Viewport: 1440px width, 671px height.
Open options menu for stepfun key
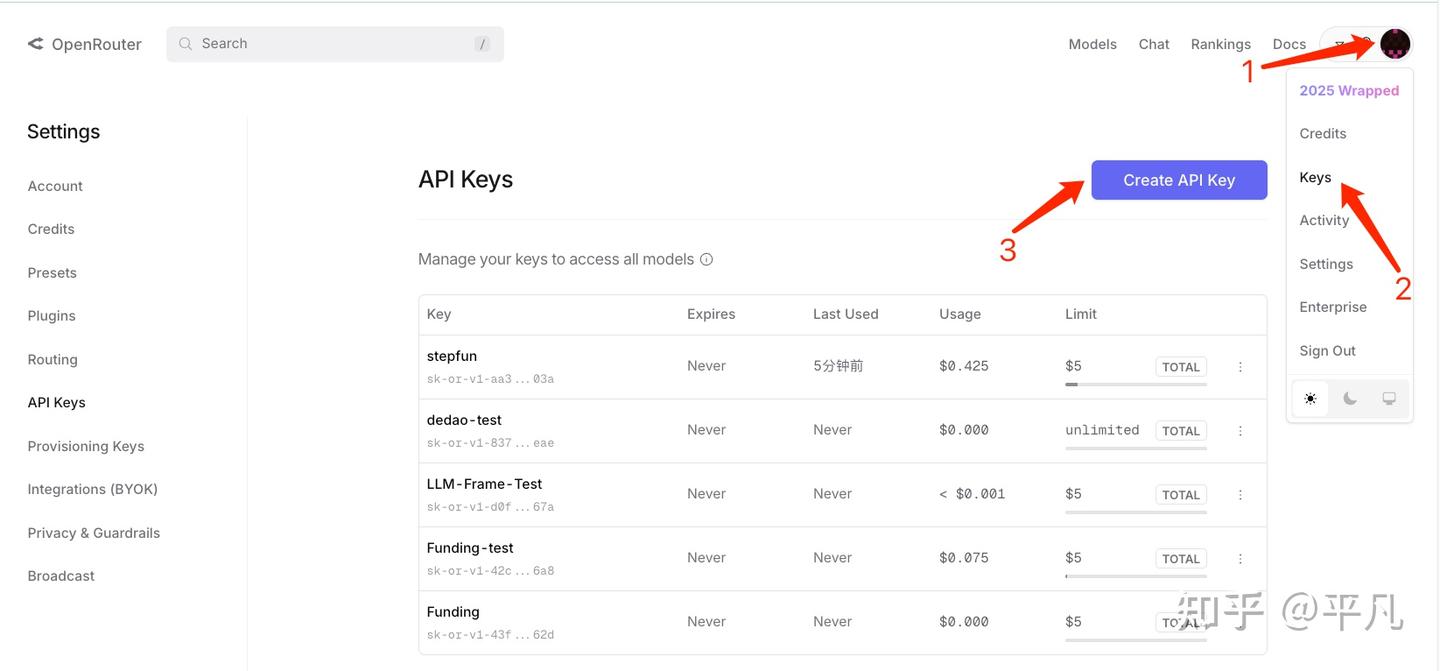[1240, 367]
